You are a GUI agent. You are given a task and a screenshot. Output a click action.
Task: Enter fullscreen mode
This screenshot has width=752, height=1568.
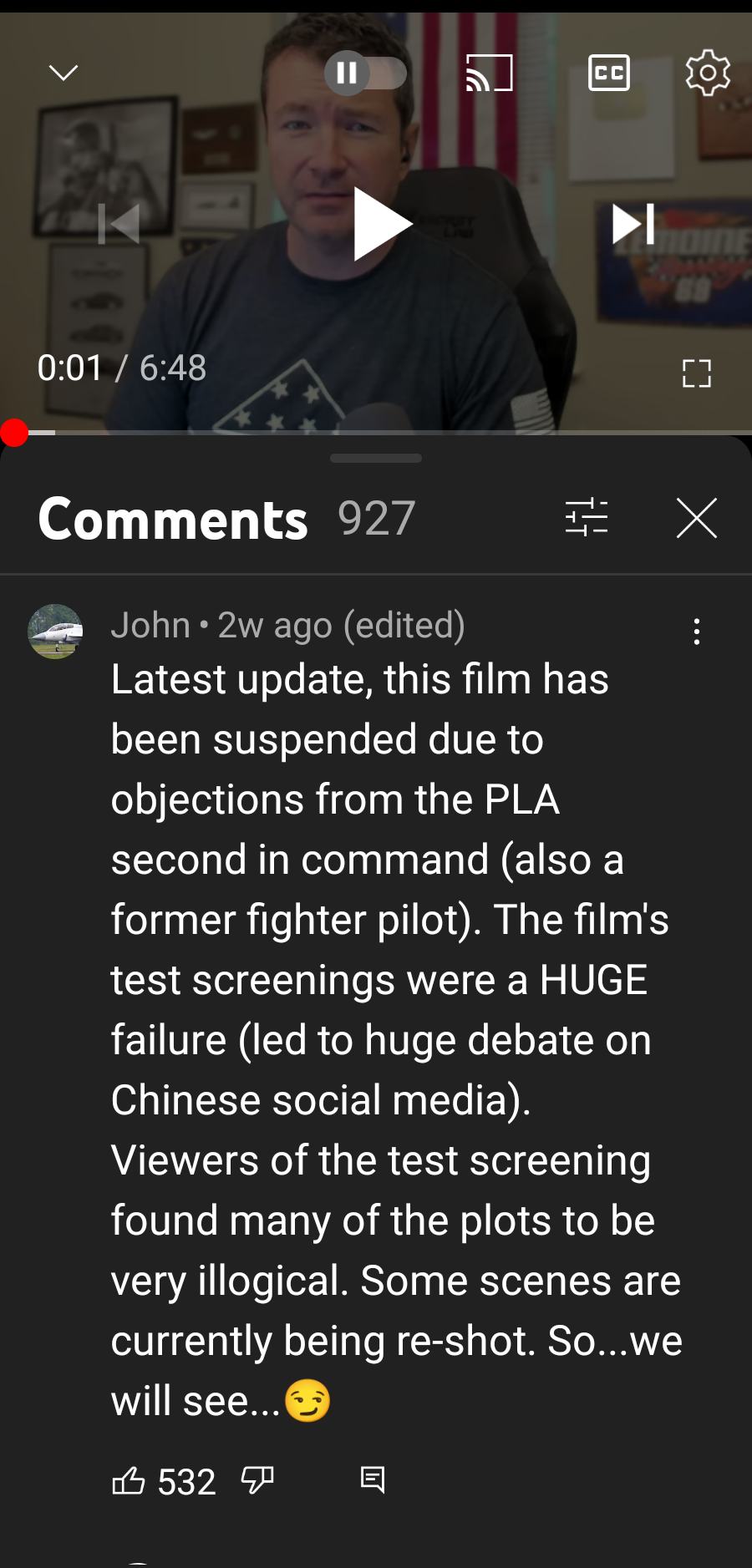[696, 373]
